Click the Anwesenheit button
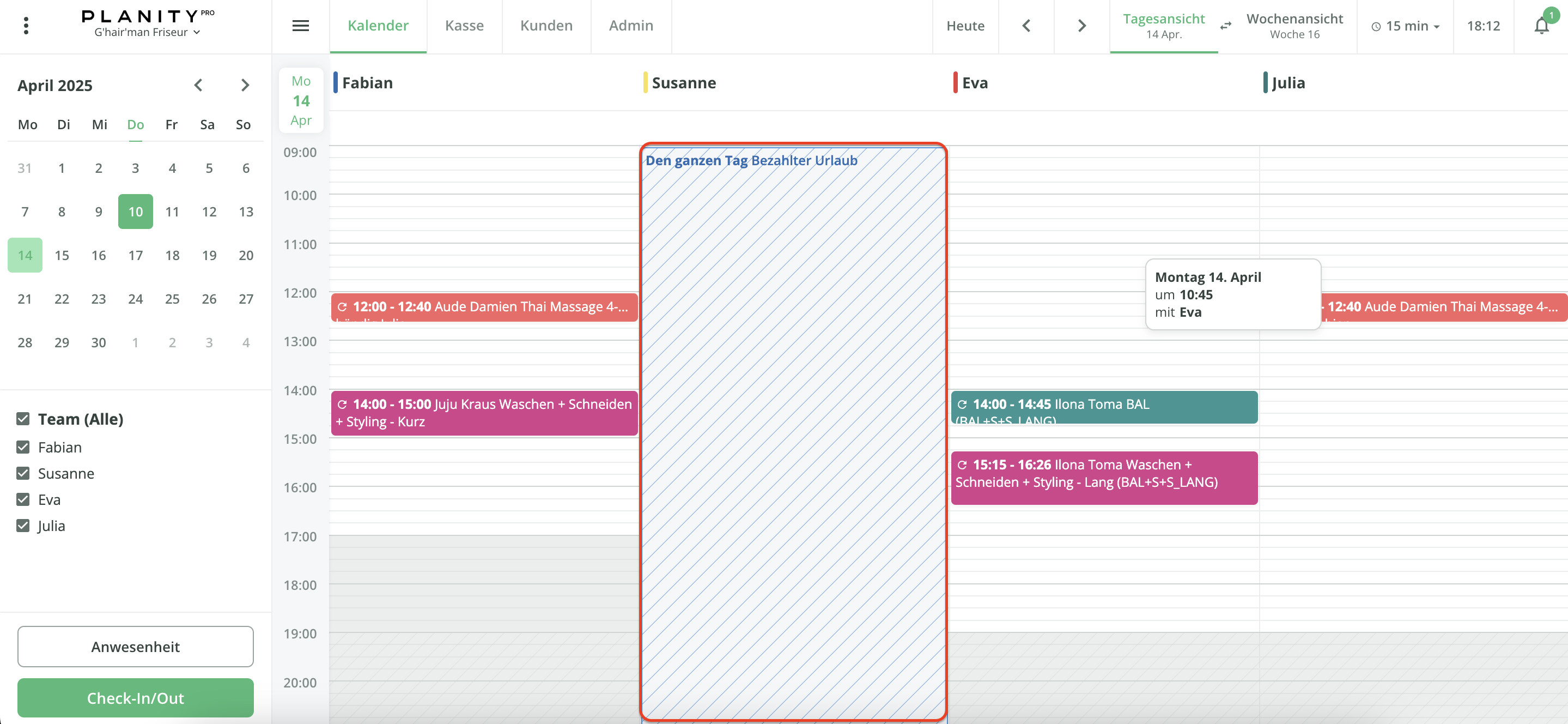The image size is (1568, 724). 135,647
